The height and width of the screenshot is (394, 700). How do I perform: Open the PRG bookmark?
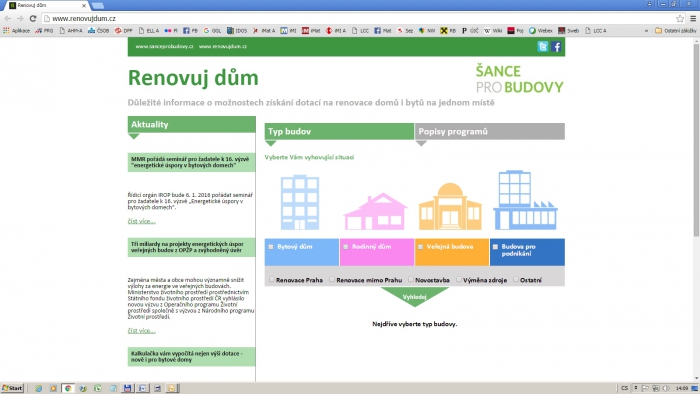44,31
